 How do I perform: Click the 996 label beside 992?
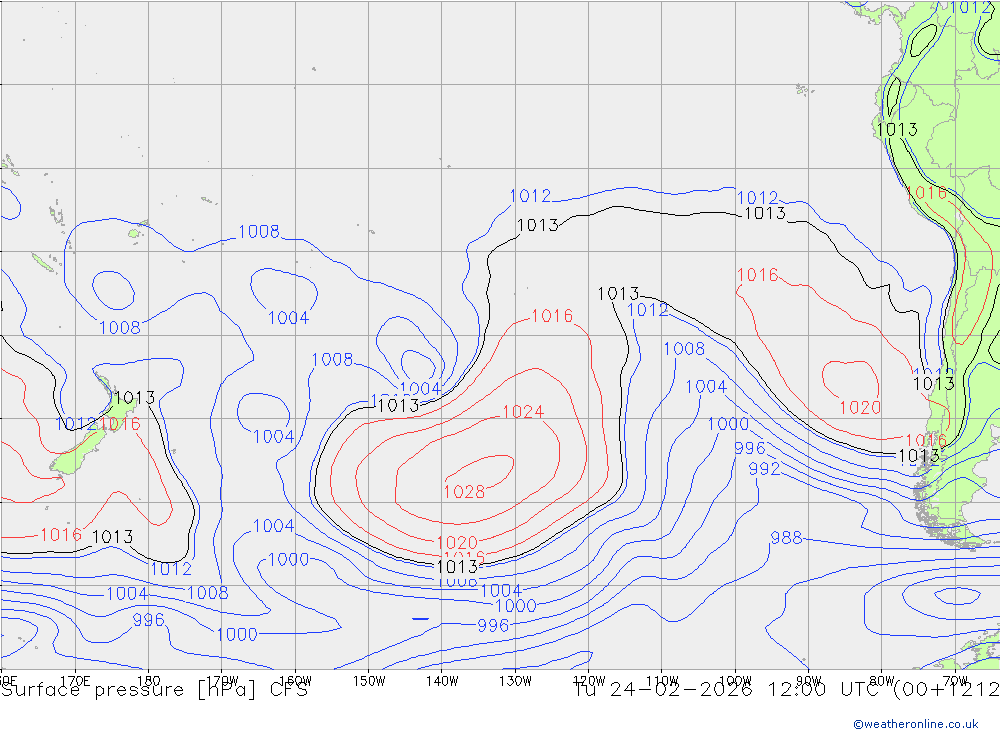point(749,449)
